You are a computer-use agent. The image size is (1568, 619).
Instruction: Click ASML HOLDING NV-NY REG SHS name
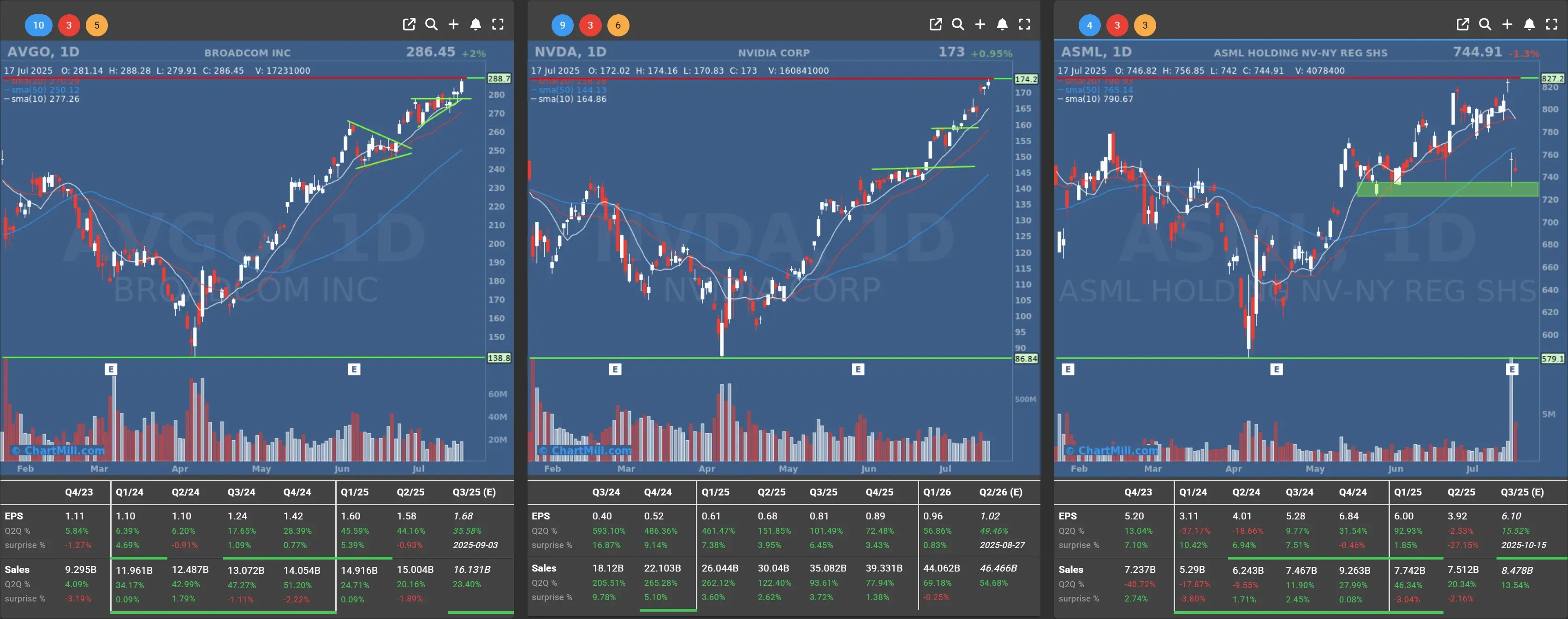(x=1301, y=53)
